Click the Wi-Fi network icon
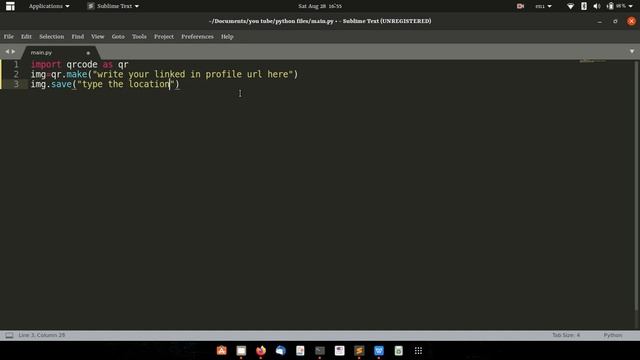640x360 pixels. 571,6
